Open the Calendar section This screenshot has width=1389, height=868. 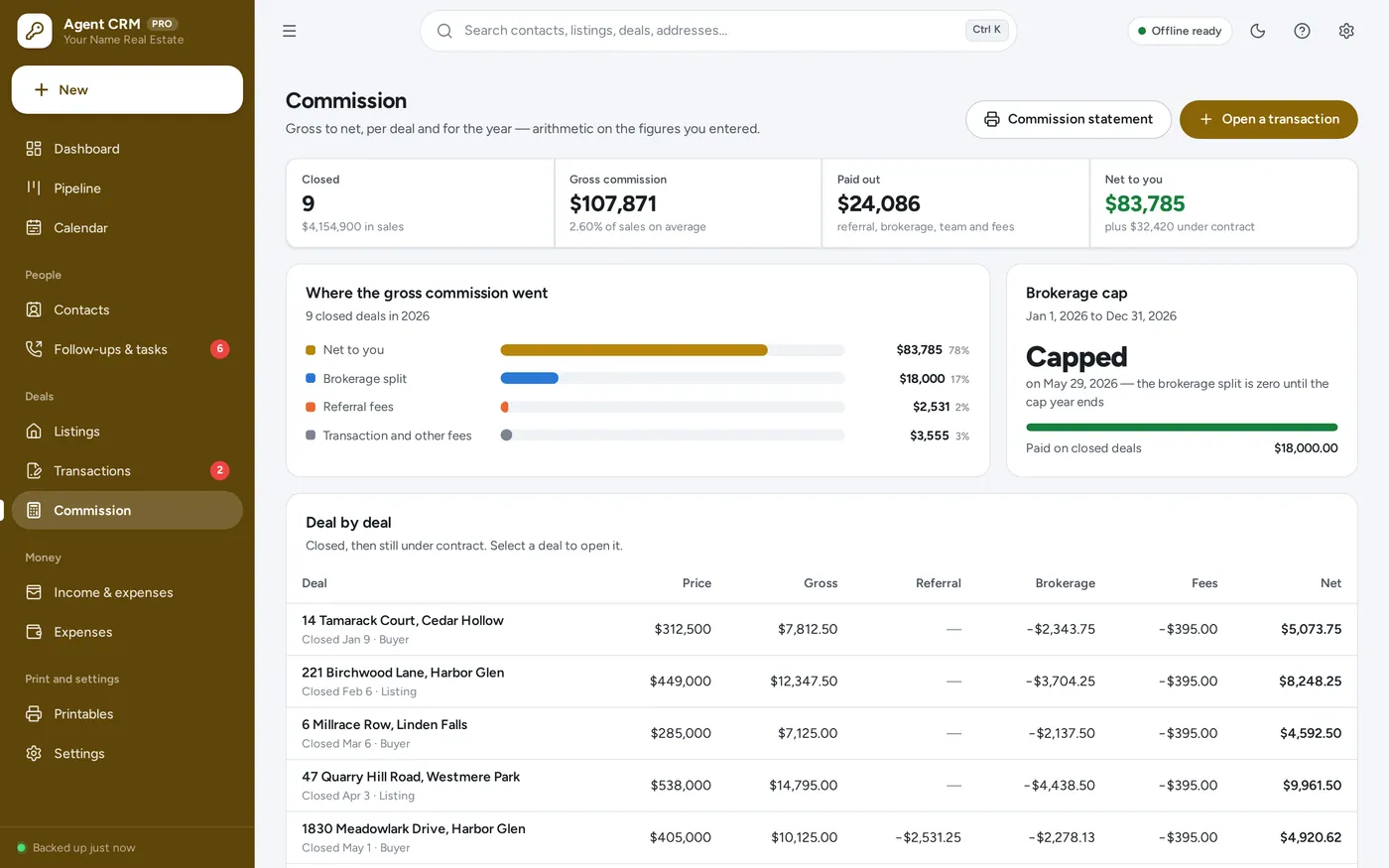(127, 228)
